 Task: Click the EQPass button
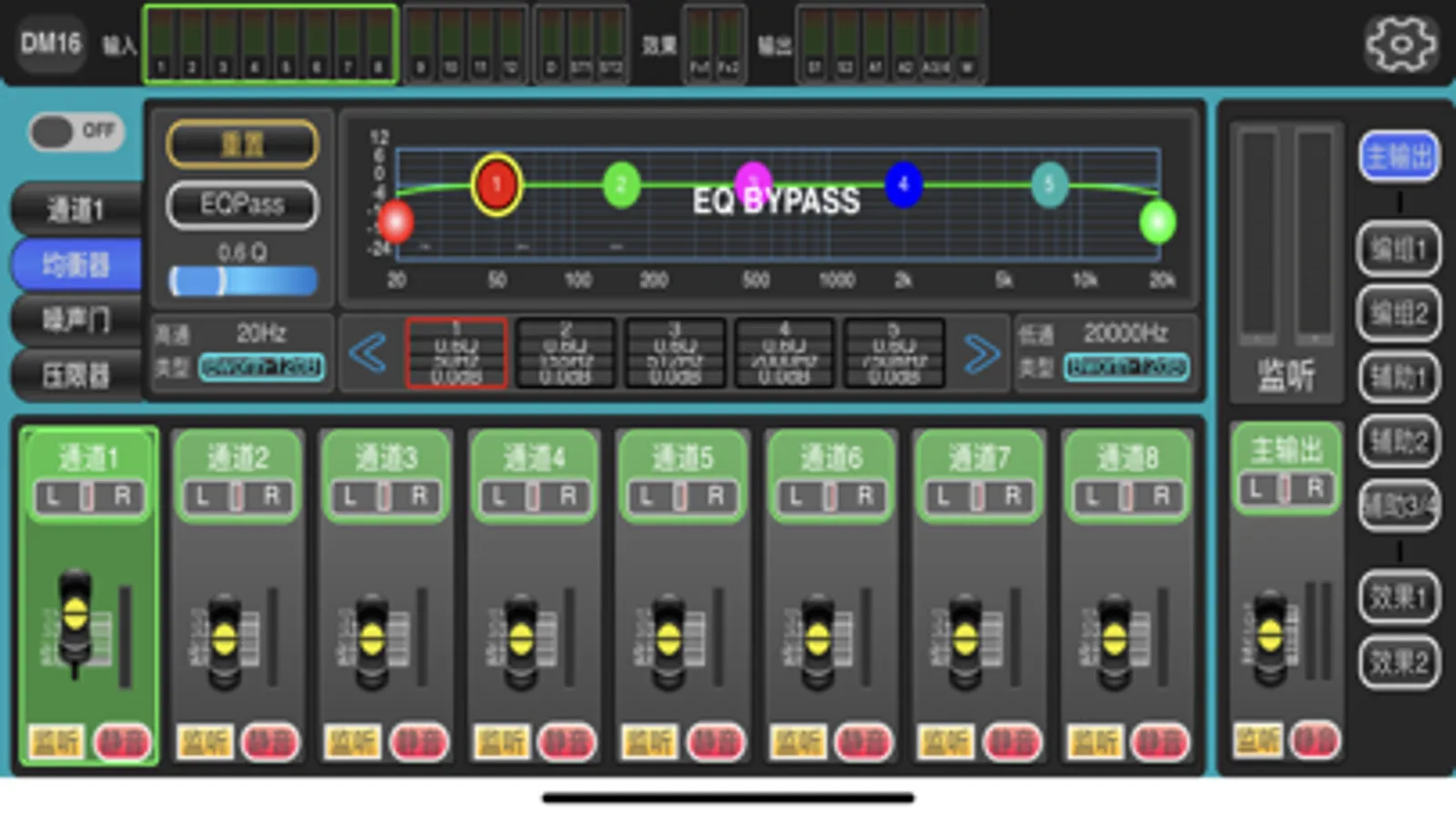[x=243, y=205]
